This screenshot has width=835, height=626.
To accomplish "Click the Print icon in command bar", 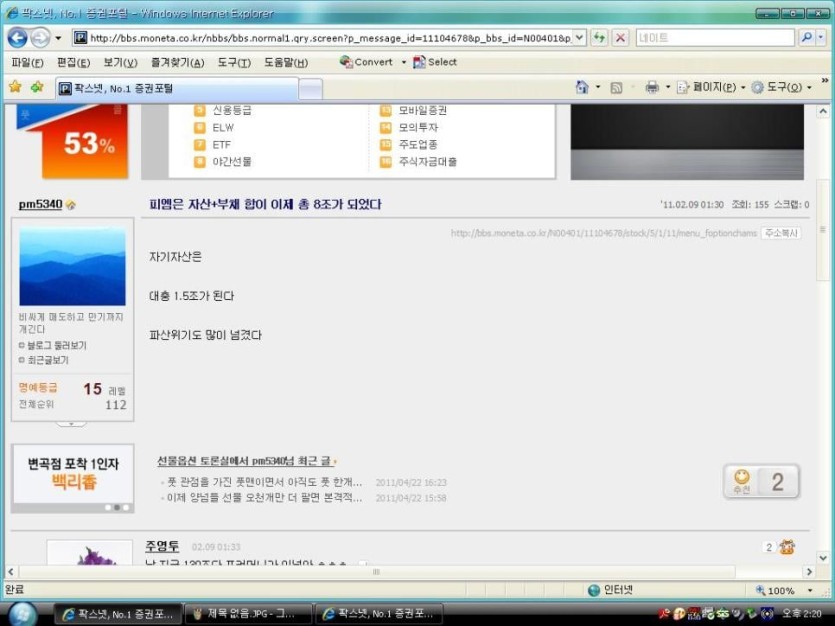I will point(652,87).
